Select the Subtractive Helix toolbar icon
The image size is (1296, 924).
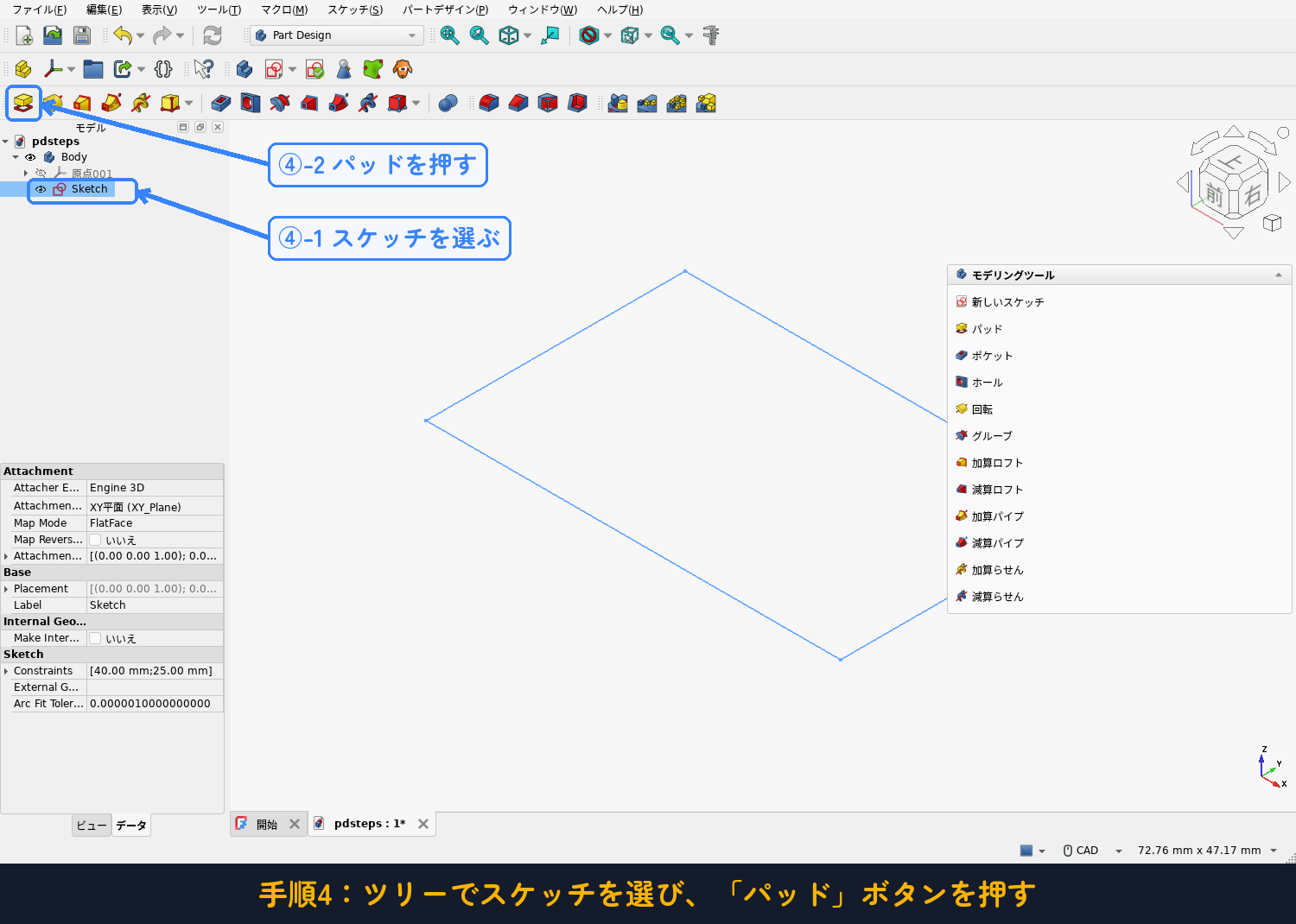(368, 104)
